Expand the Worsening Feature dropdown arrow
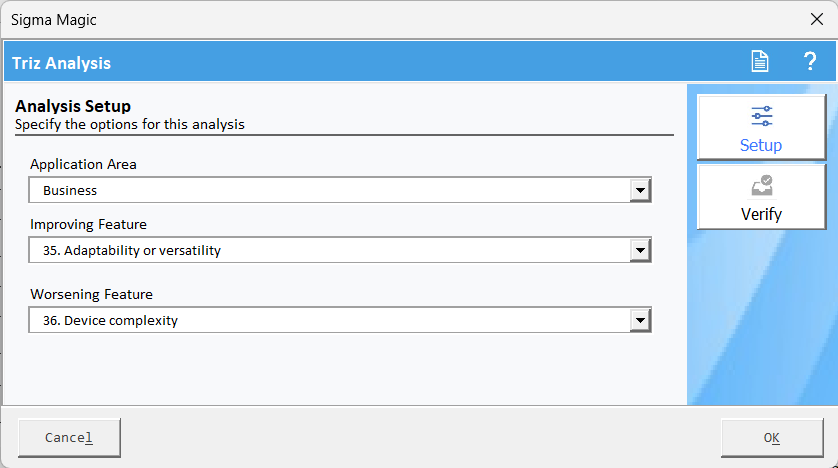This screenshot has width=838, height=468. coord(640,320)
